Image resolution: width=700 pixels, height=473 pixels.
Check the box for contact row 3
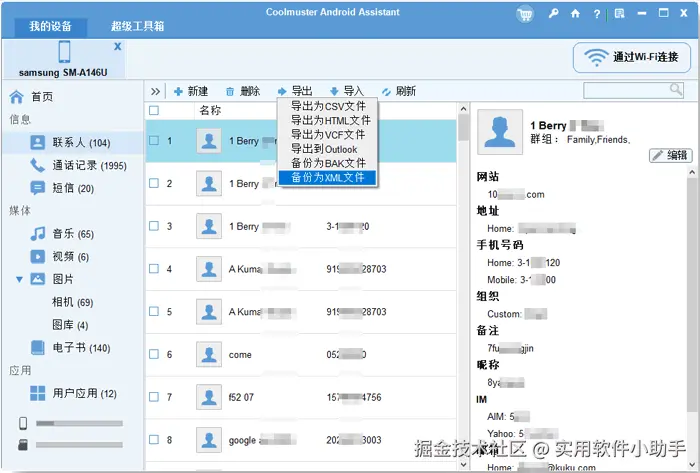pyautogui.click(x=154, y=226)
